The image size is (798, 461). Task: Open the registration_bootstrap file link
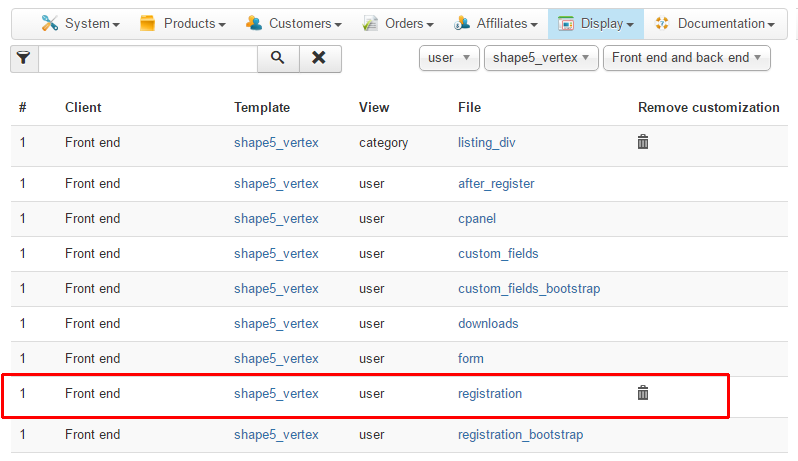521,435
